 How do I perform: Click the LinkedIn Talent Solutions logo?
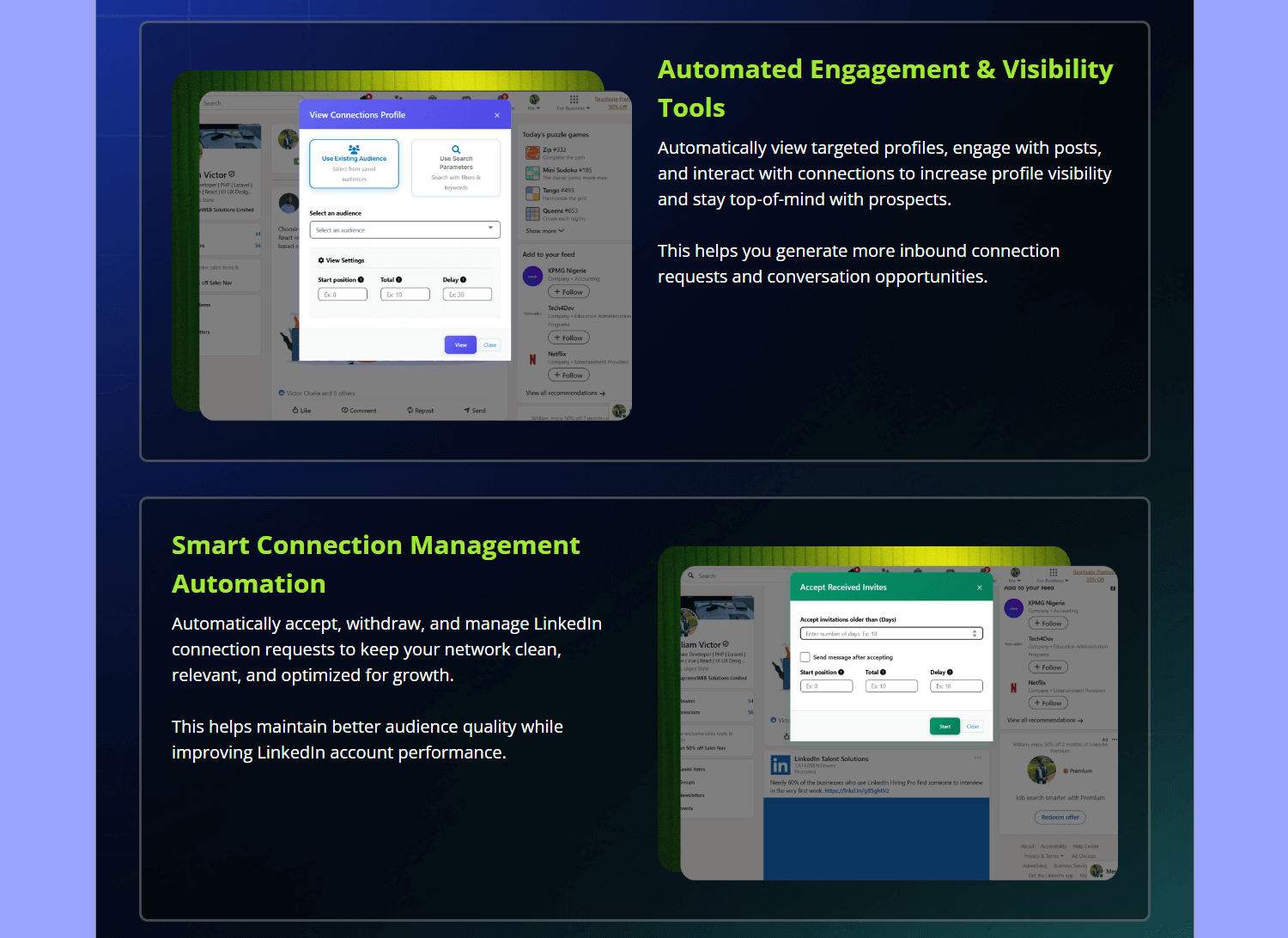pyautogui.click(x=780, y=765)
